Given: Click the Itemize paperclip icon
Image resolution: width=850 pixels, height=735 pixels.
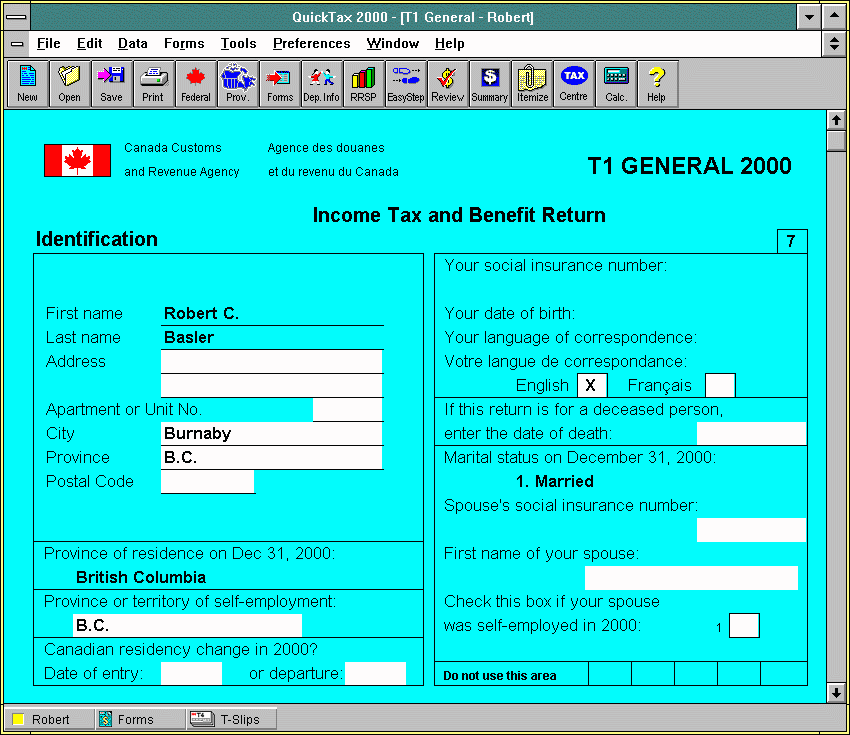Looking at the screenshot, I should tap(532, 84).
